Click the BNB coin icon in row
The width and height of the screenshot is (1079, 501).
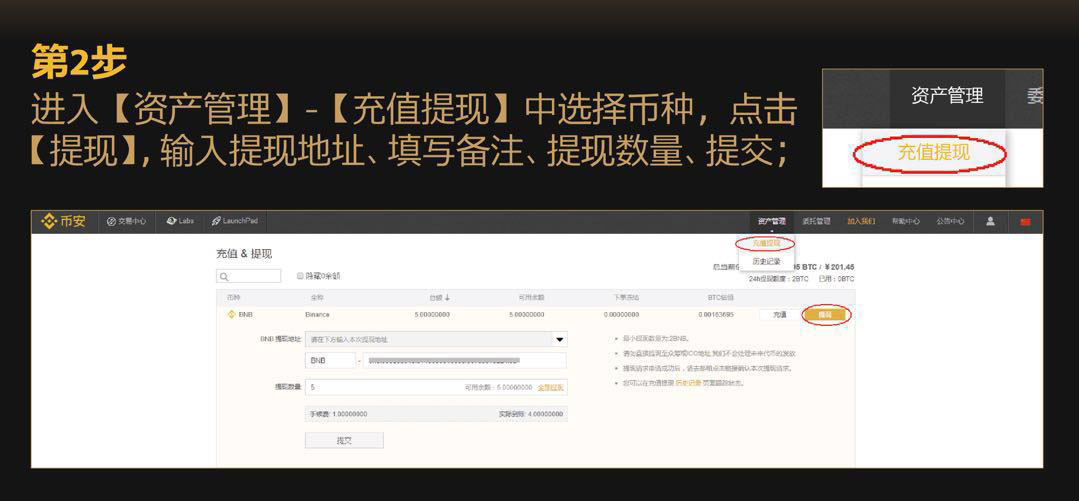point(231,315)
